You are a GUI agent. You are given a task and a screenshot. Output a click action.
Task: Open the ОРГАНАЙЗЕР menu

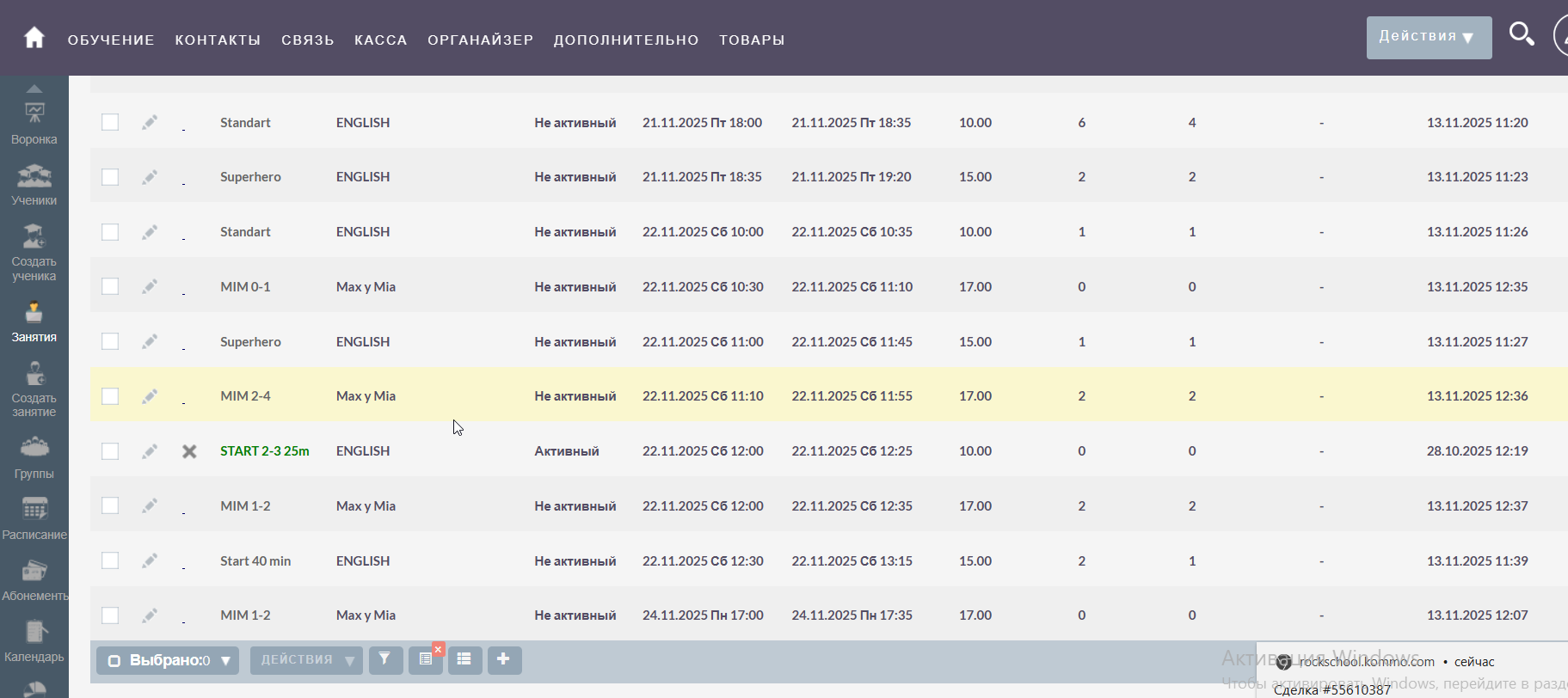coord(481,40)
